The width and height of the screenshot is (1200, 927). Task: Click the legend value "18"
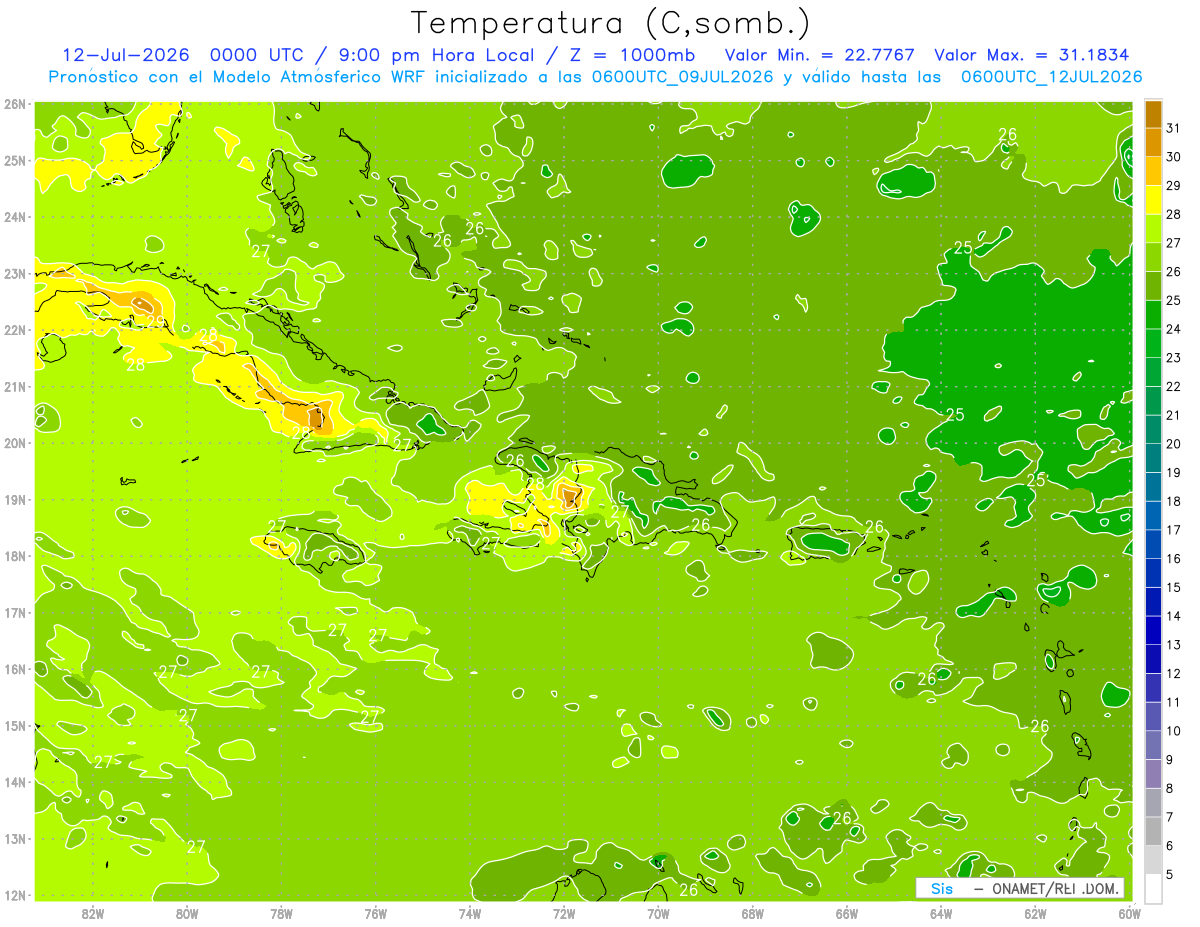[x=1174, y=501]
